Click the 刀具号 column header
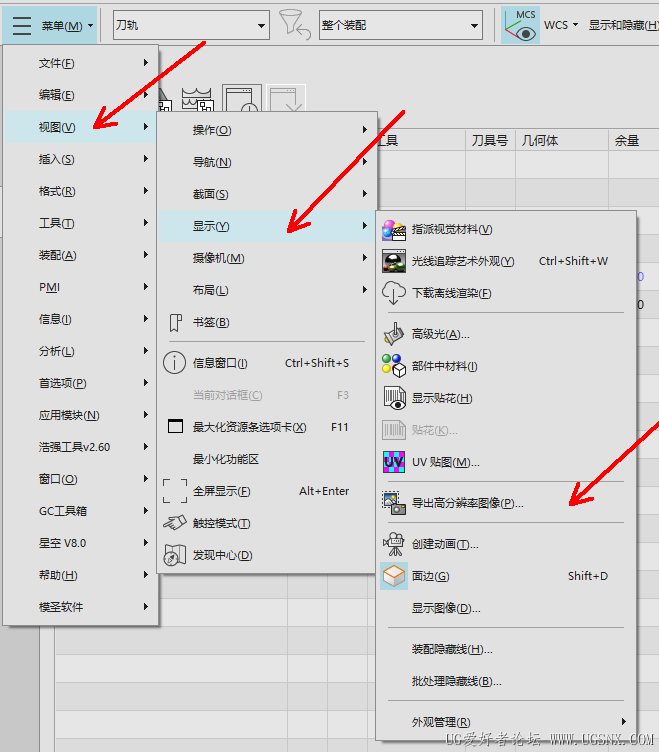The width and height of the screenshot is (659, 752). coord(490,141)
